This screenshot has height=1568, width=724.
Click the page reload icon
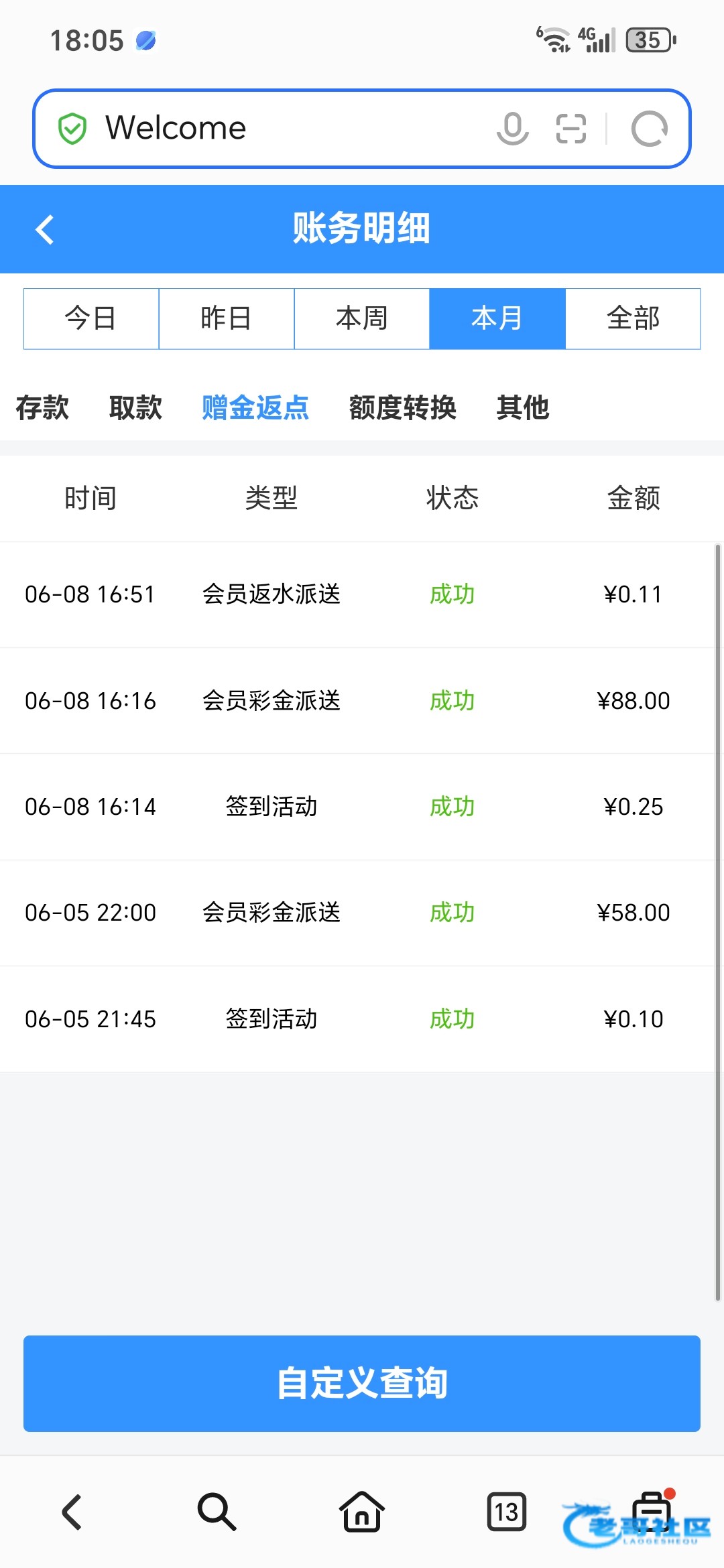tap(649, 129)
